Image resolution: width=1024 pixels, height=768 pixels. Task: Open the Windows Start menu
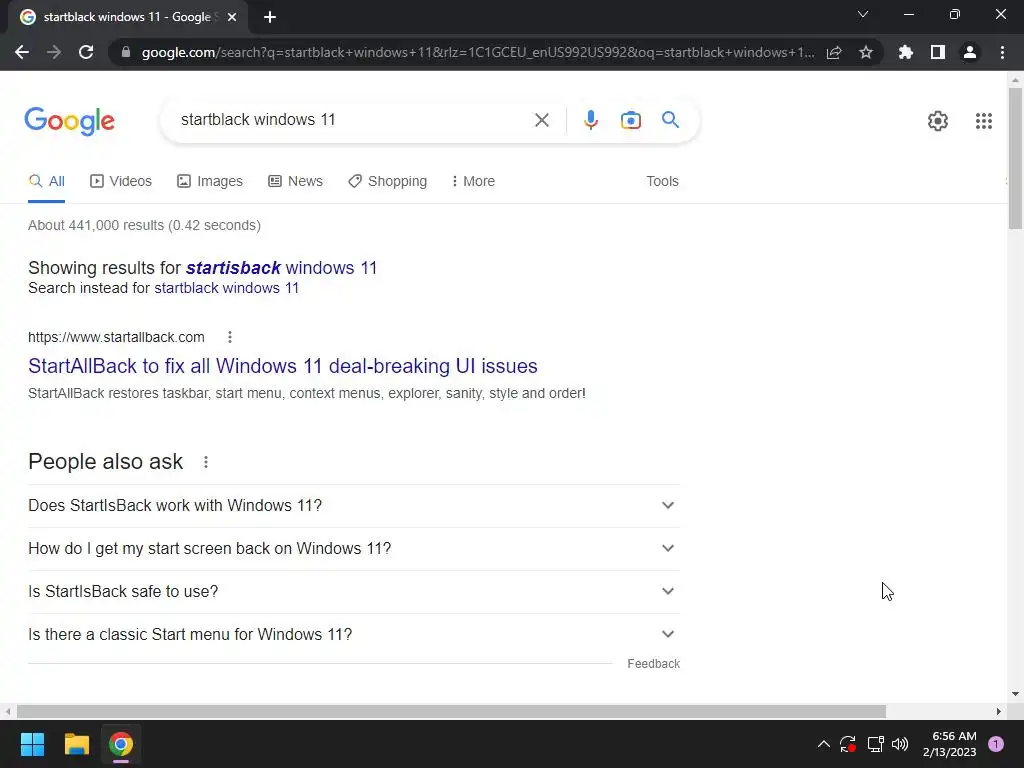tap(32, 744)
